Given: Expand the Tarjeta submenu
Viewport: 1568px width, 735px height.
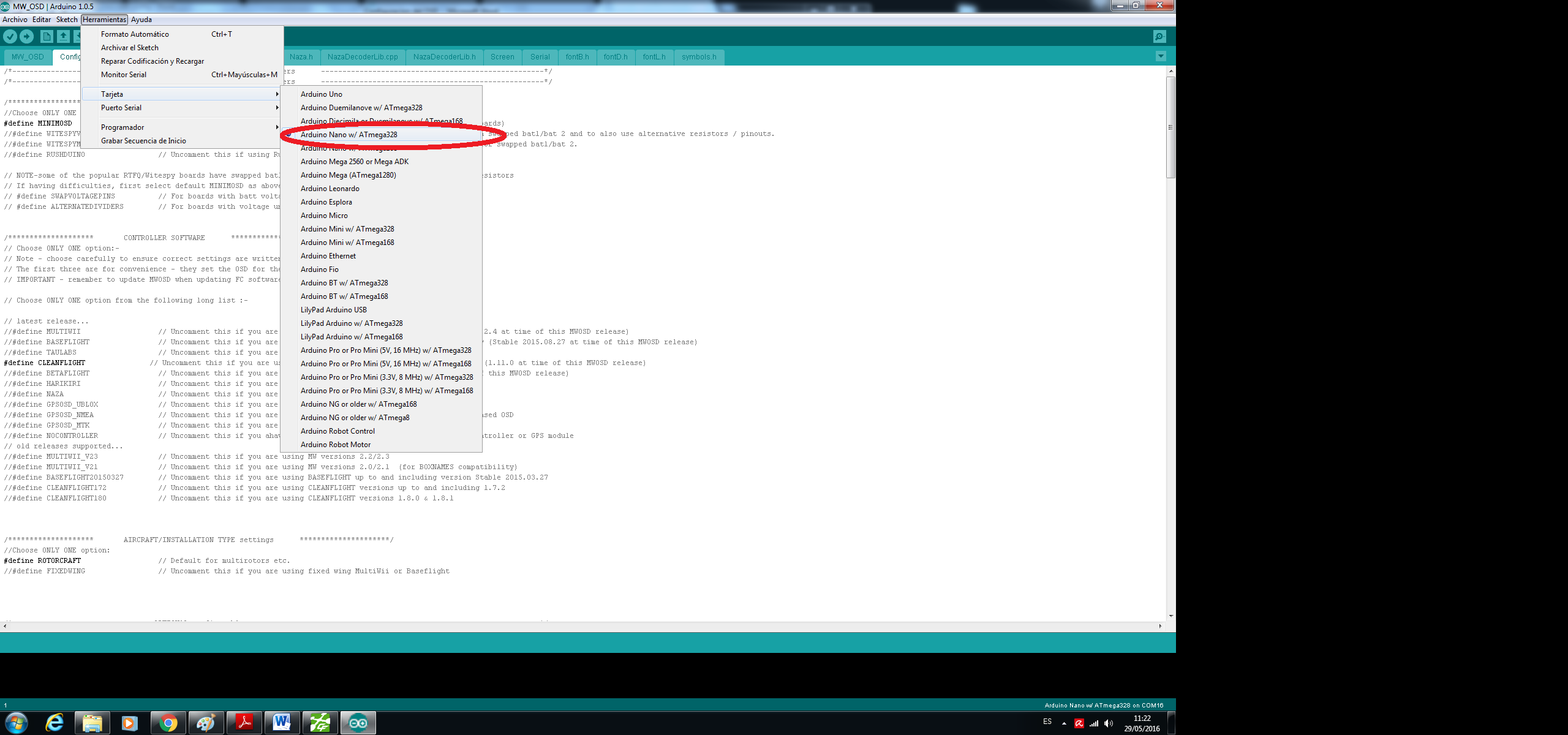Looking at the screenshot, I should pos(182,94).
